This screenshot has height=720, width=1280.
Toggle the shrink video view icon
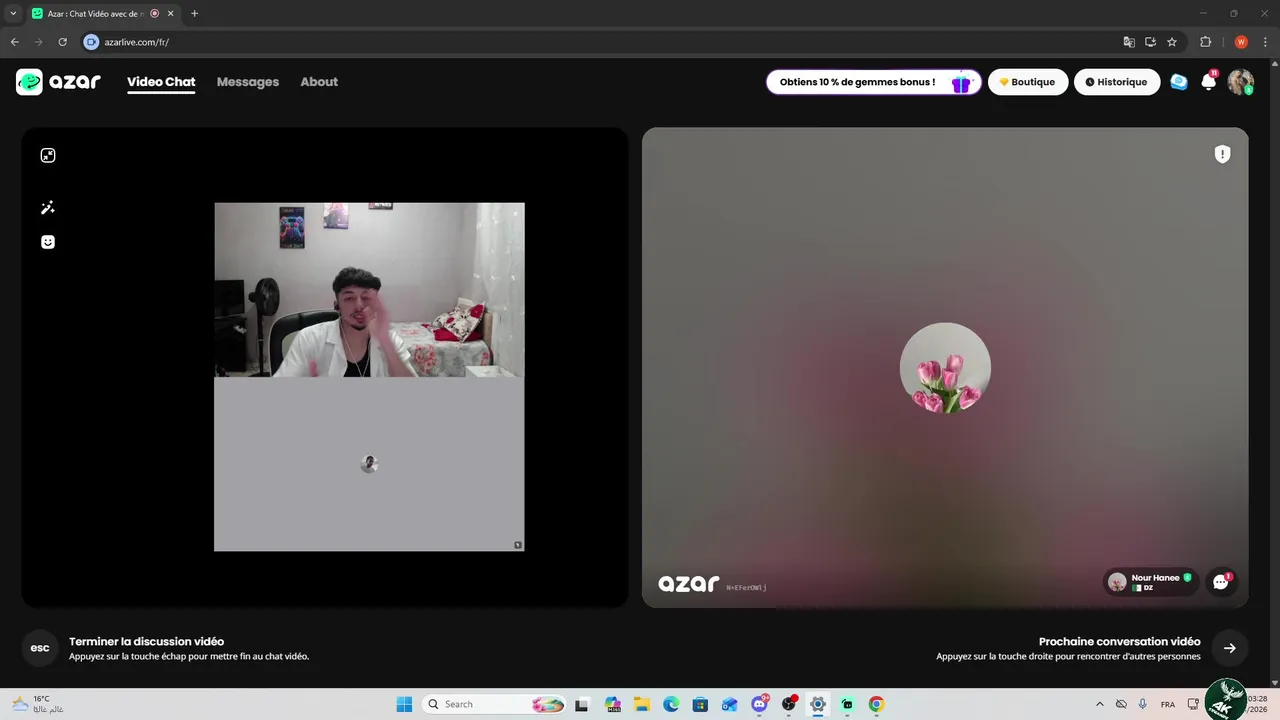[x=48, y=155]
